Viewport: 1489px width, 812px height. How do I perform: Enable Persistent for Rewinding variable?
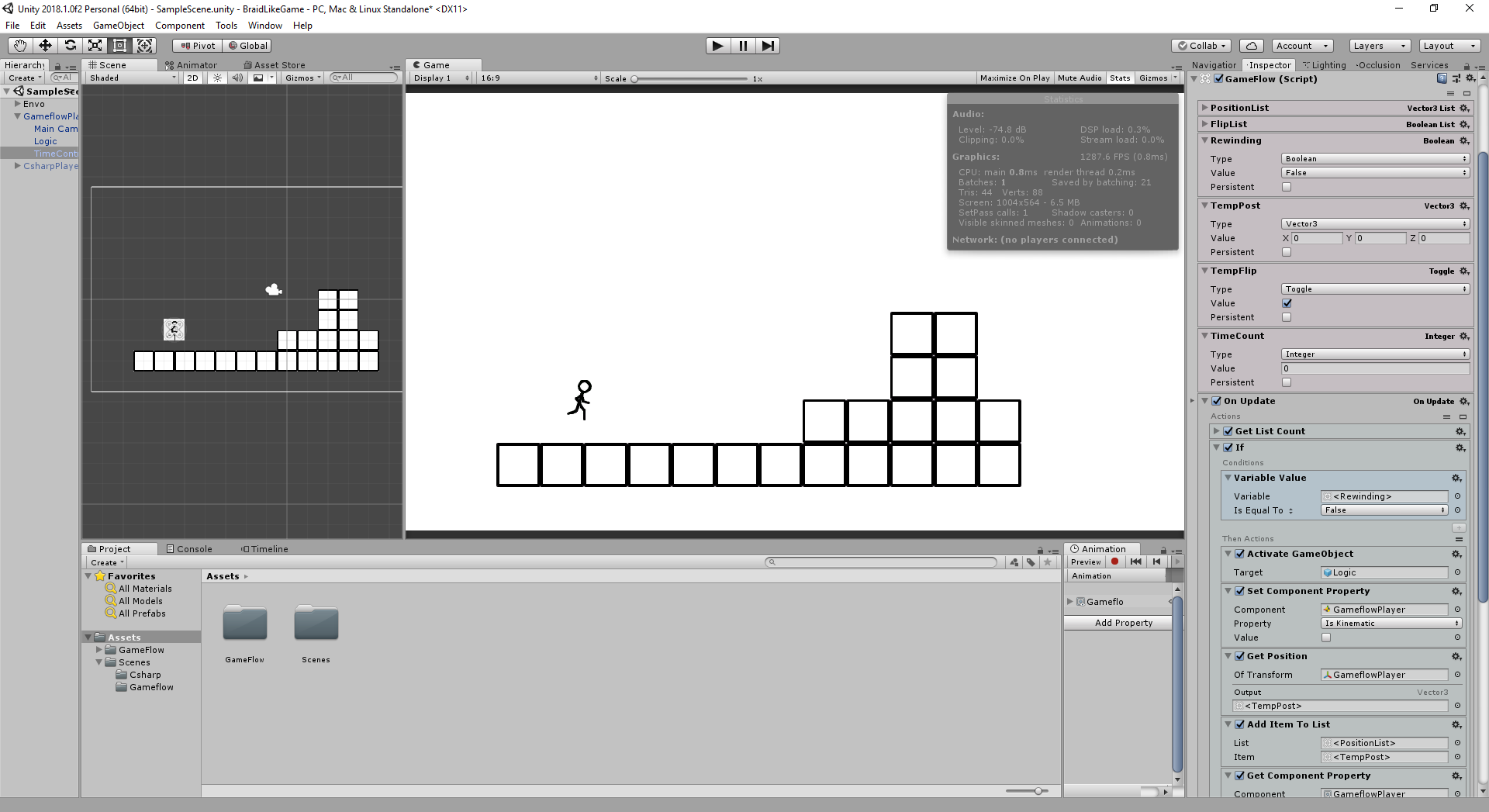pyautogui.click(x=1287, y=187)
